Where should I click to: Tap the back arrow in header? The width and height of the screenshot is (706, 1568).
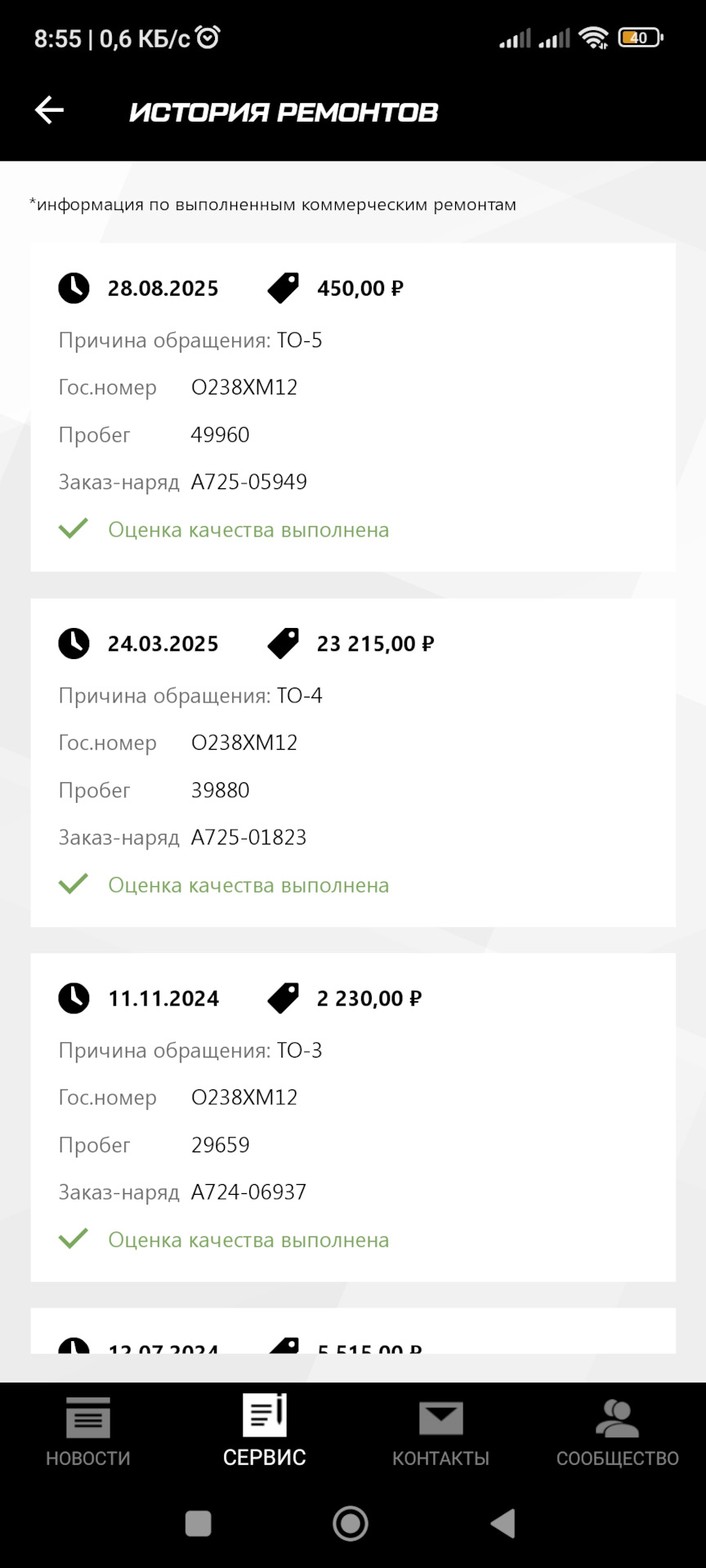pyautogui.click(x=49, y=110)
